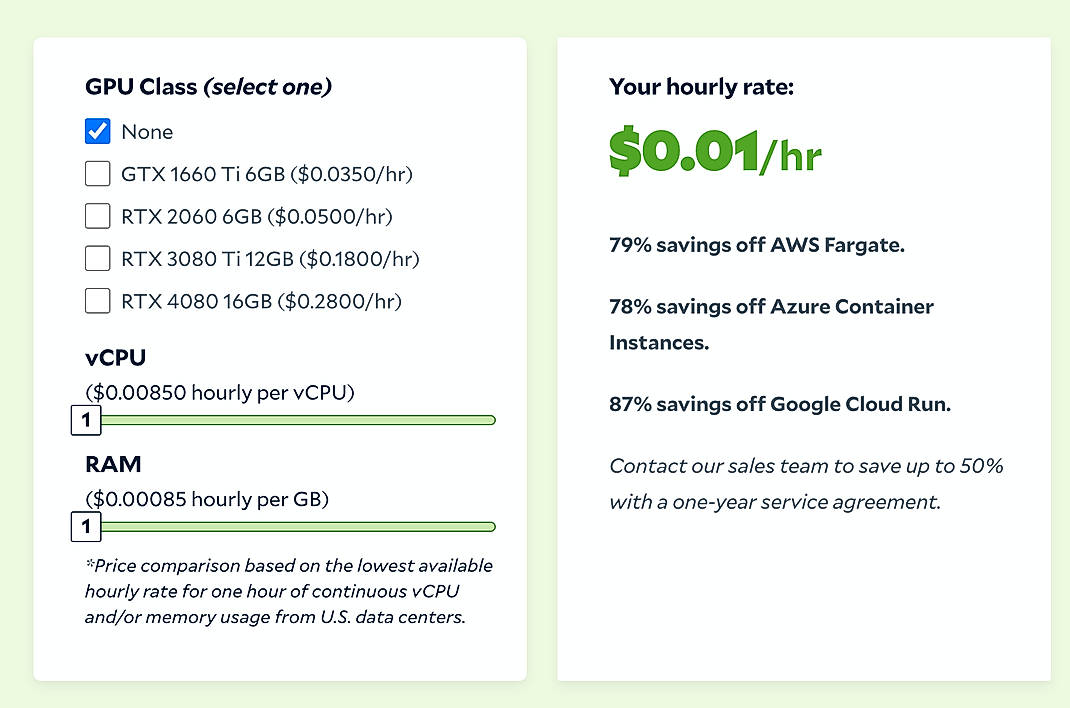Viewport: 1070px width, 708px height.
Task: Click the price comparison disclaimer note
Action: pos(290,591)
